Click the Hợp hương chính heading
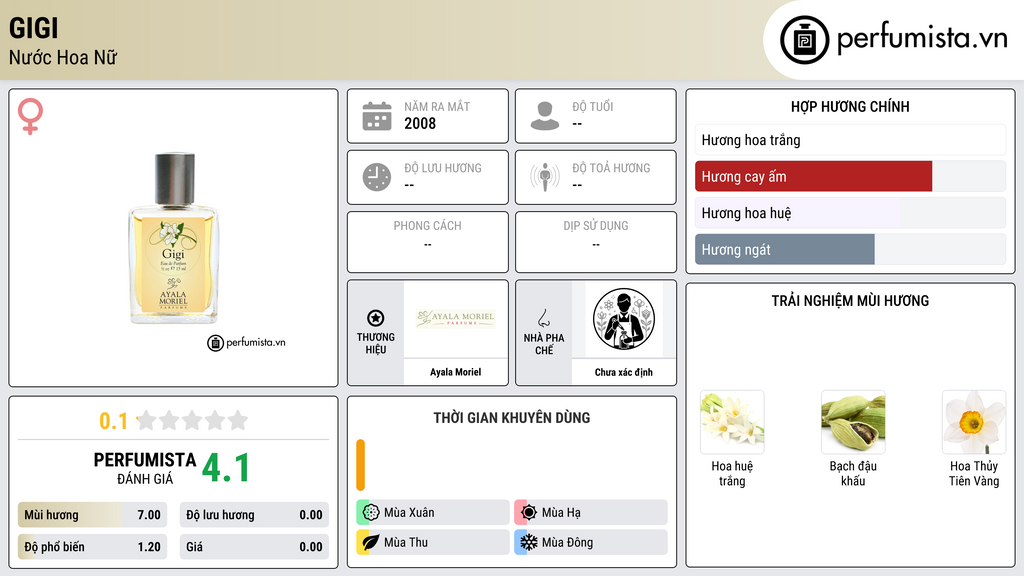 coord(850,106)
